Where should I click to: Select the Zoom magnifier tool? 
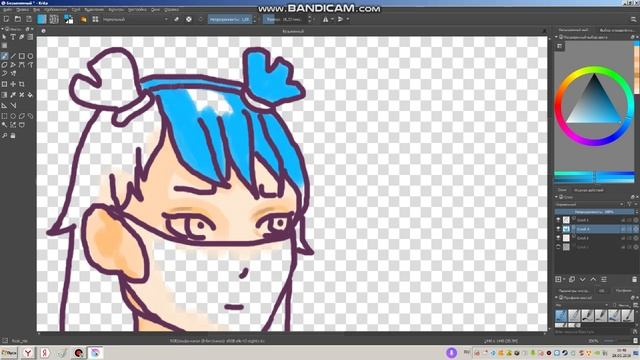pos(4,136)
